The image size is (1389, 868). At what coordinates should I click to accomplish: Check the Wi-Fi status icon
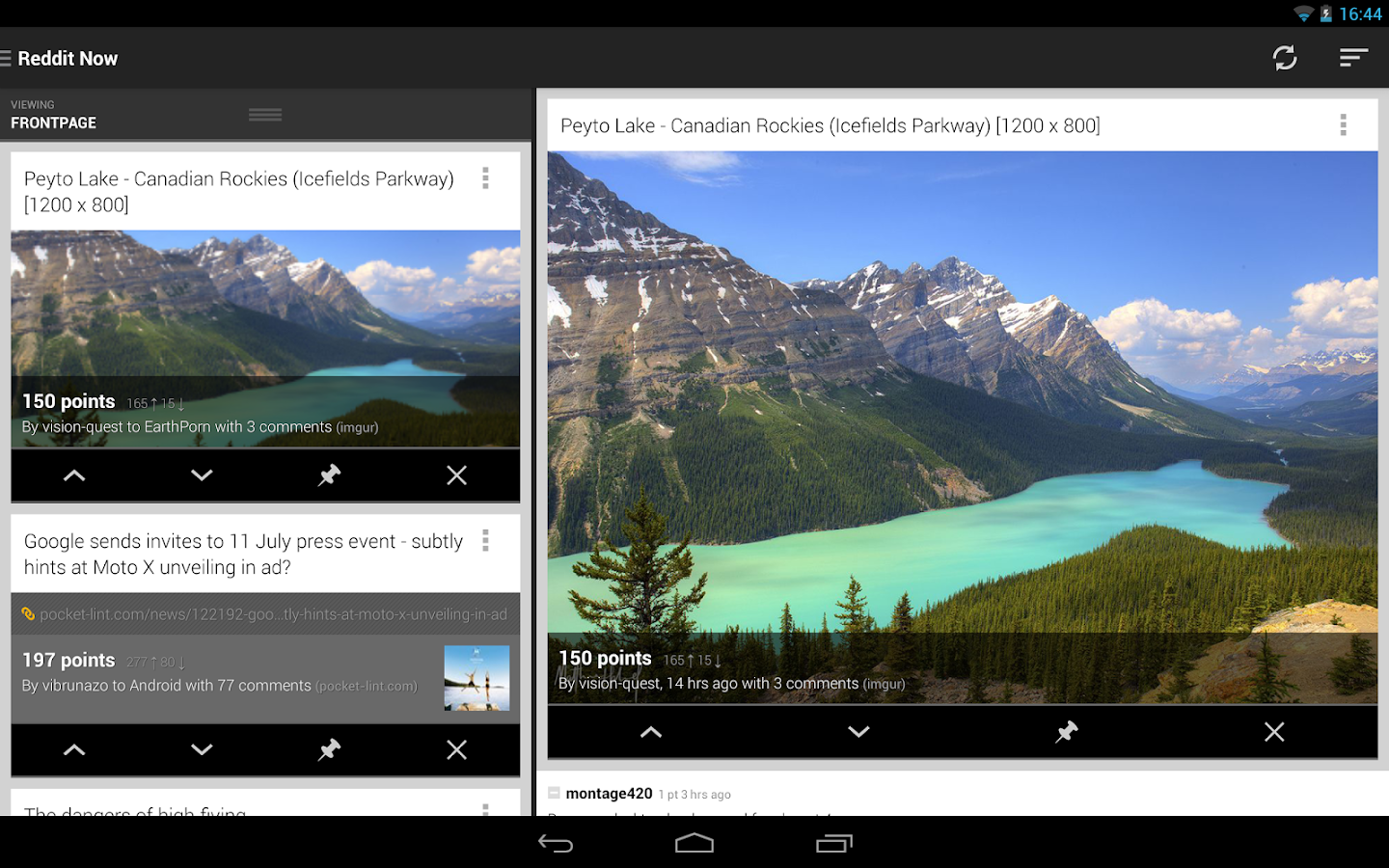pyautogui.click(x=1303, y=14)
